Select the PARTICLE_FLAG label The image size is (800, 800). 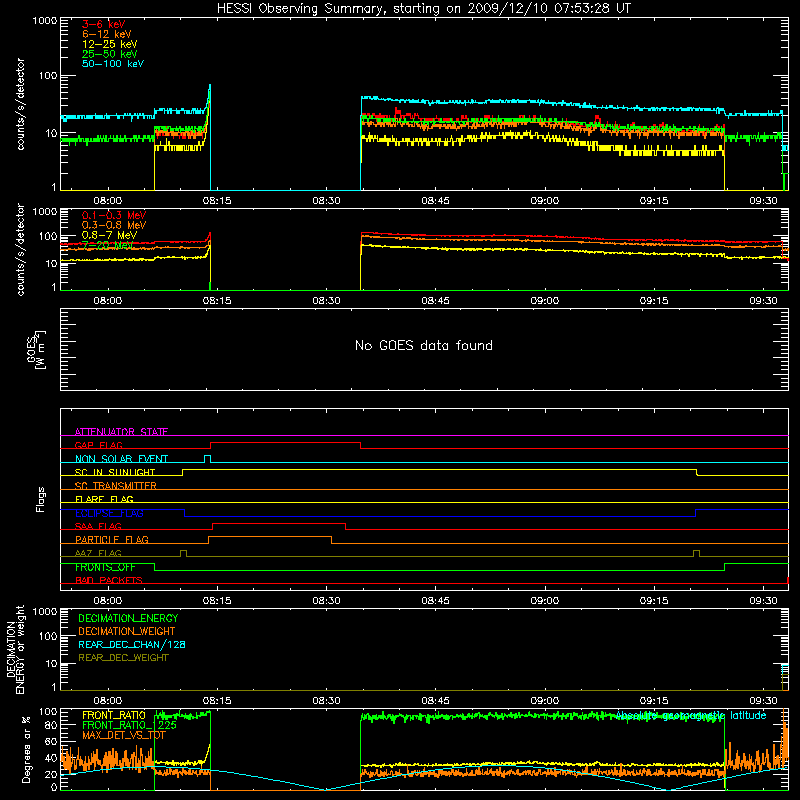112,539
